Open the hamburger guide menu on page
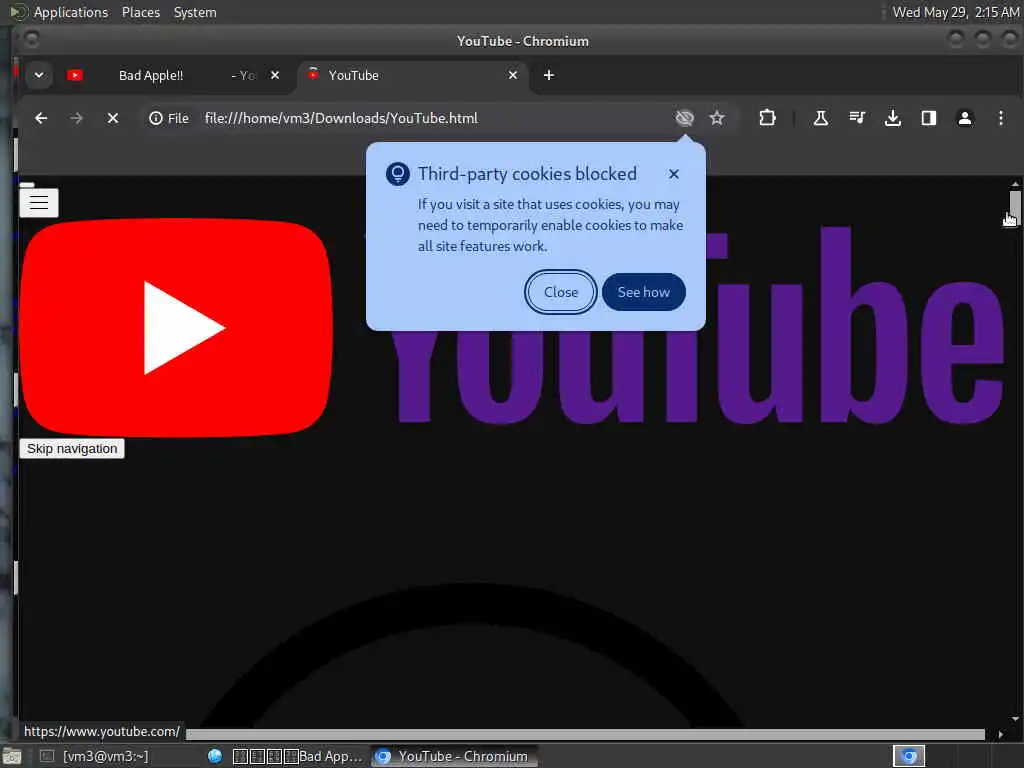Image resolution: width=1024 pixels, height=768 pixels. click(39, 202)
